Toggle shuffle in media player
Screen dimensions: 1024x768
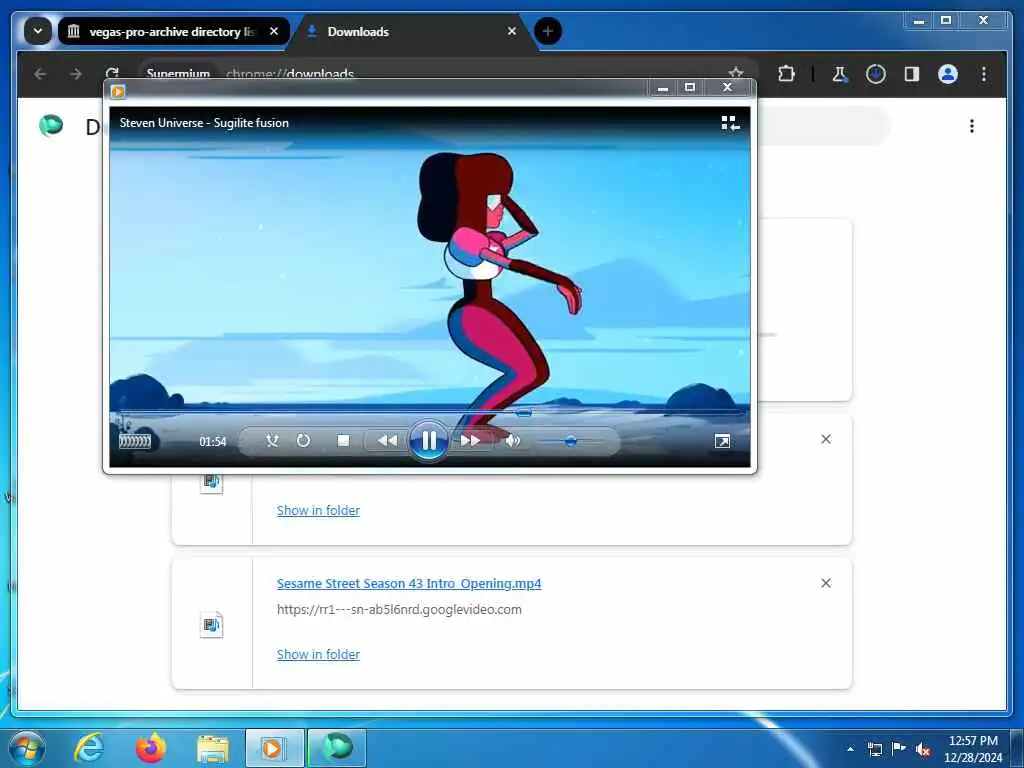[x=272, y=441]
